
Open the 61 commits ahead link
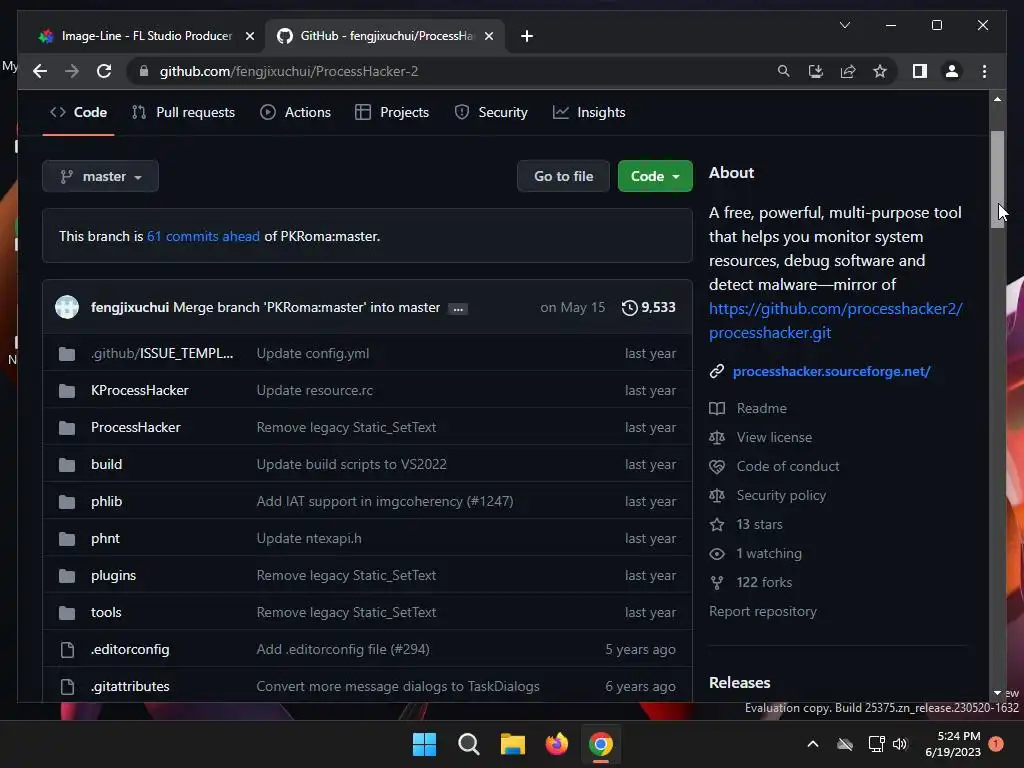tap(203, 236)
